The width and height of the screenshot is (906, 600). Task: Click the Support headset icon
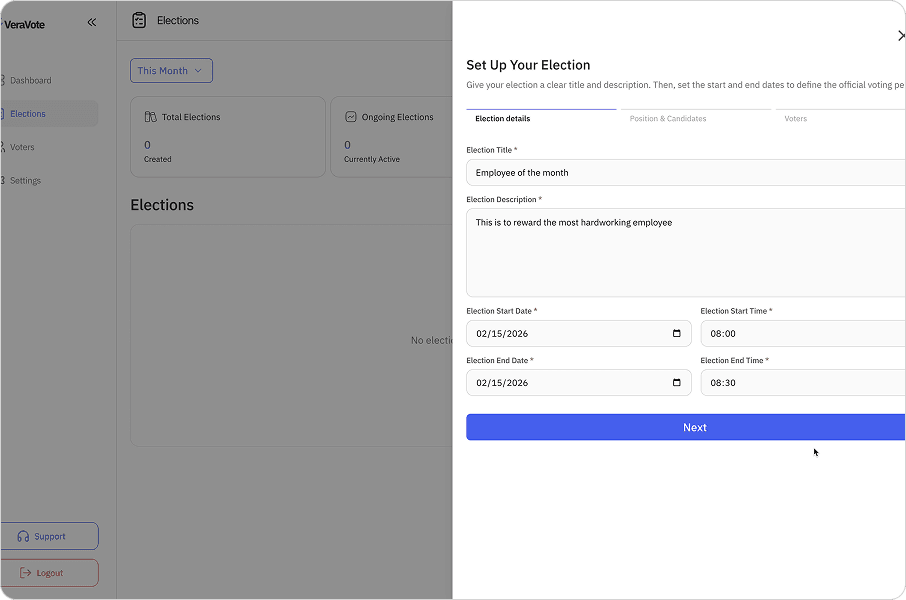pyautogui.click(x=22, y=536)
